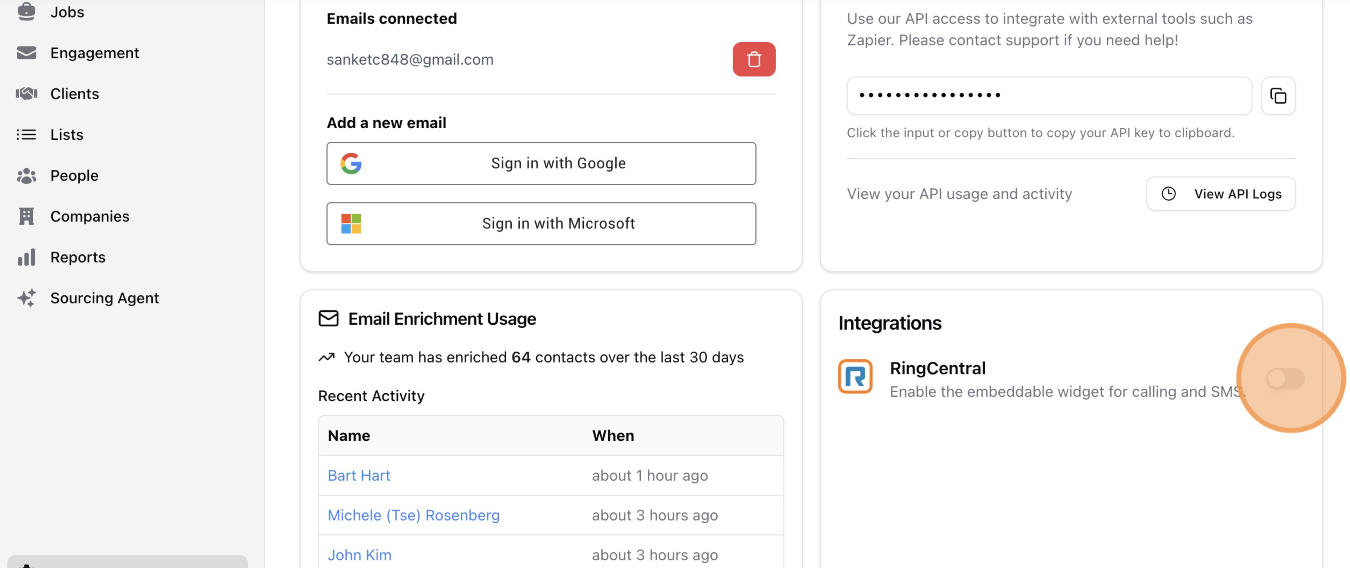
Task: Click the Clients handshake icon
Action: [27, 94]
